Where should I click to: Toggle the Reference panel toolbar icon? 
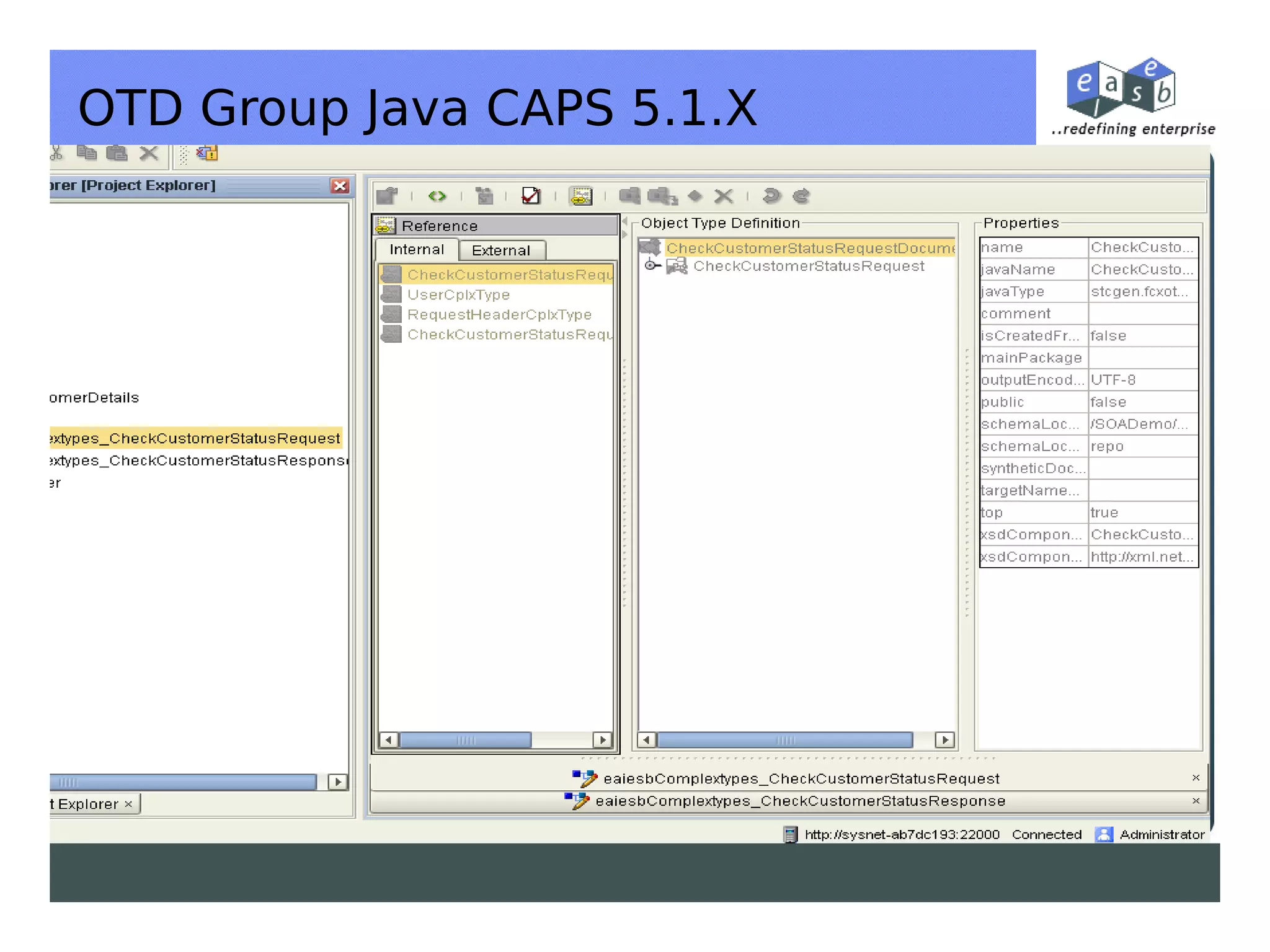pyautogui.click(x=581, y=196)
